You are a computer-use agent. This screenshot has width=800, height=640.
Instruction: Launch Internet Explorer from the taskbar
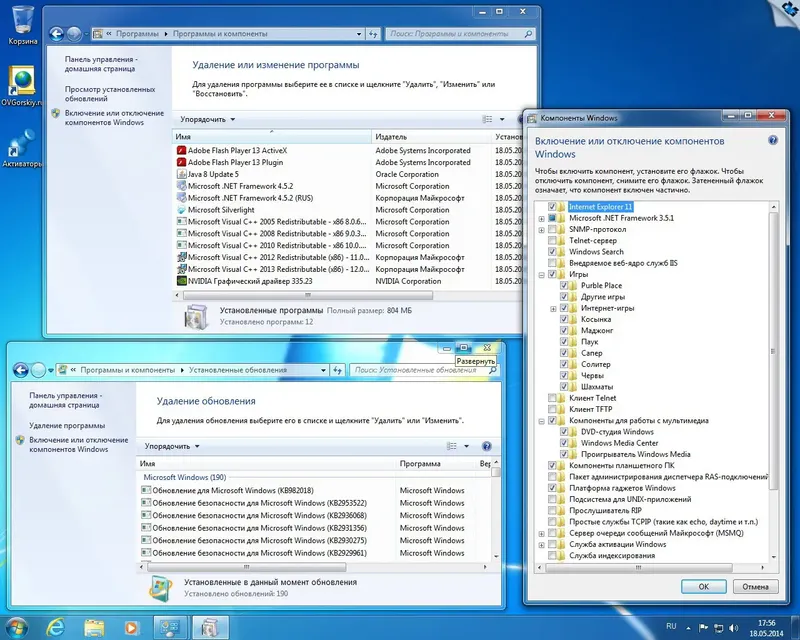pyautogui.click(x=55, y=627)
